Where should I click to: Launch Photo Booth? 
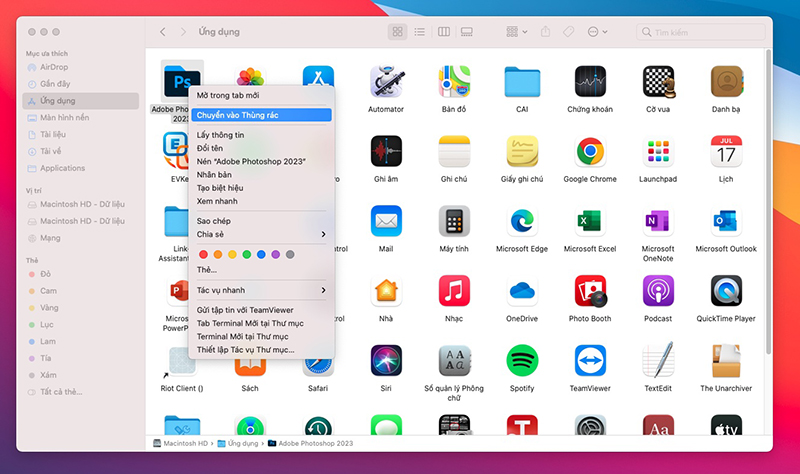click(x=590, y=291)
